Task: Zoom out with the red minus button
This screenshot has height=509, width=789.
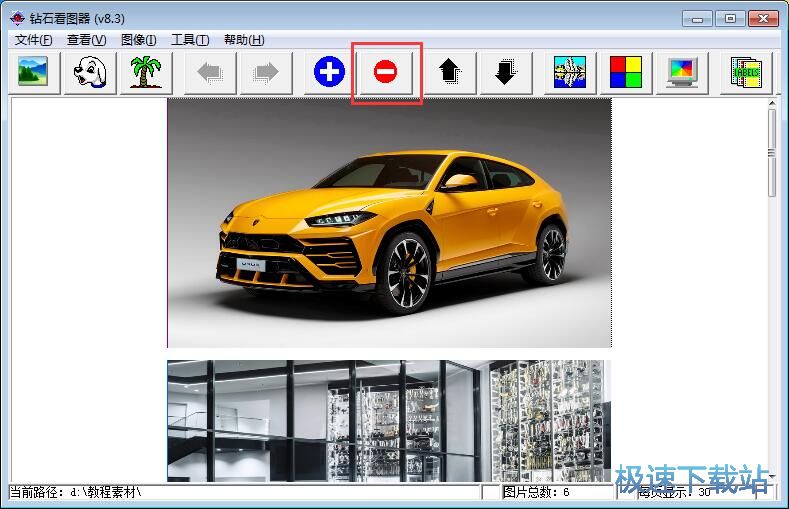Action: [386, 72]
